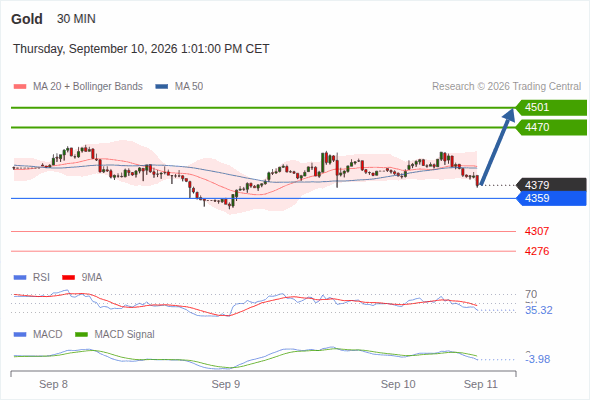This screenshot has height=400, width=590.
Task: Click the blue MACD legend swatch
Action: [20, 335]
